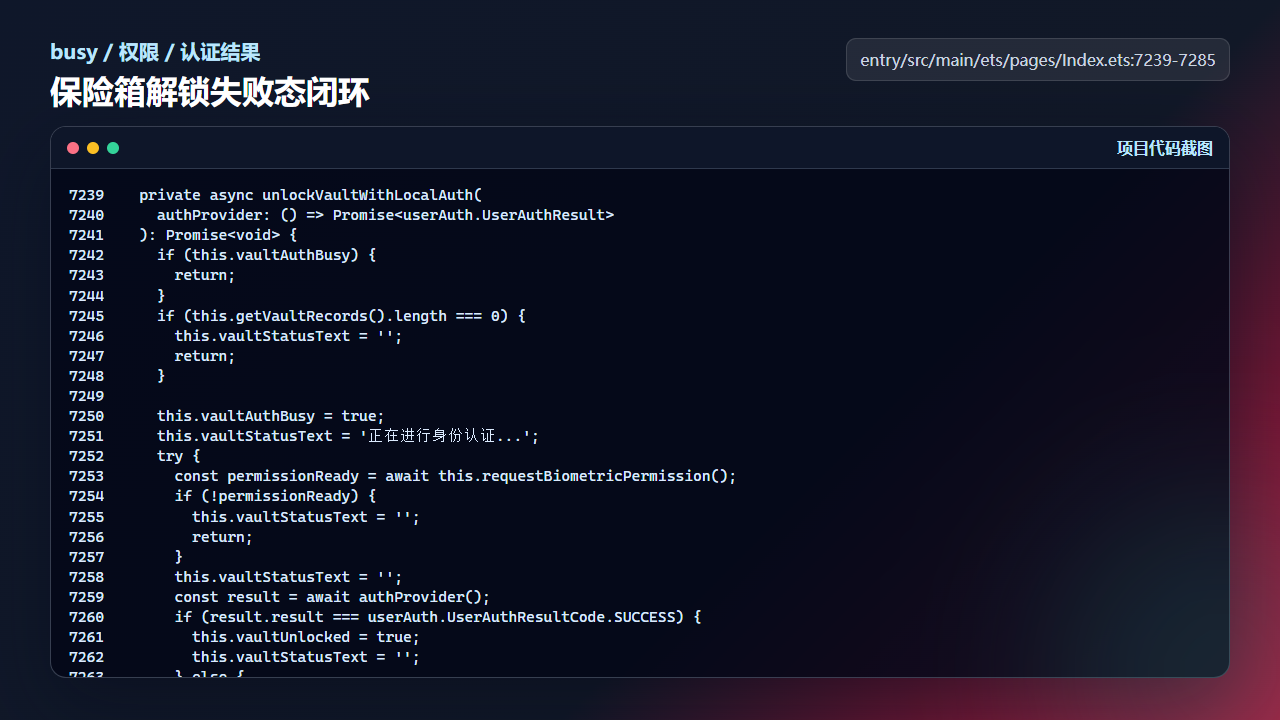The height and width of the screenshot is (720, 1280).
Task: Click the '正在进行身份认证...' status line
Action: pos(348,436)
